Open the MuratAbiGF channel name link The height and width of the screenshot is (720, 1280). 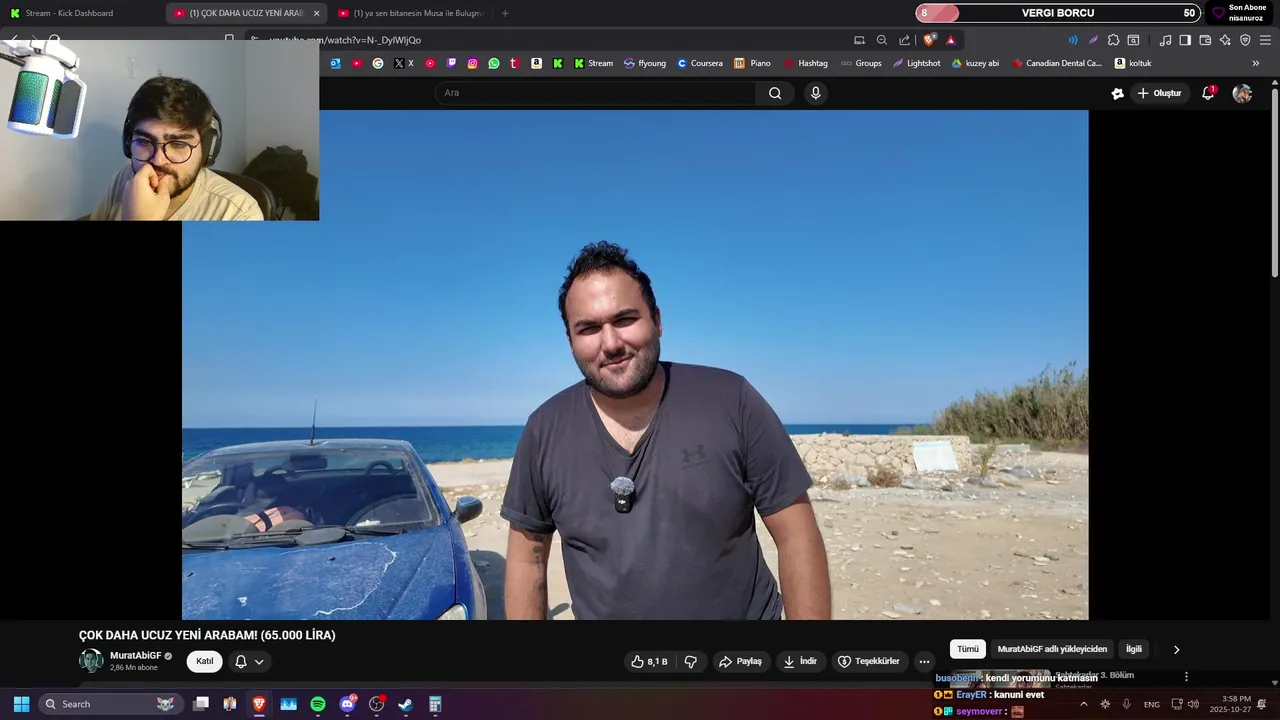pyautogui.click(x=135, y=656)
